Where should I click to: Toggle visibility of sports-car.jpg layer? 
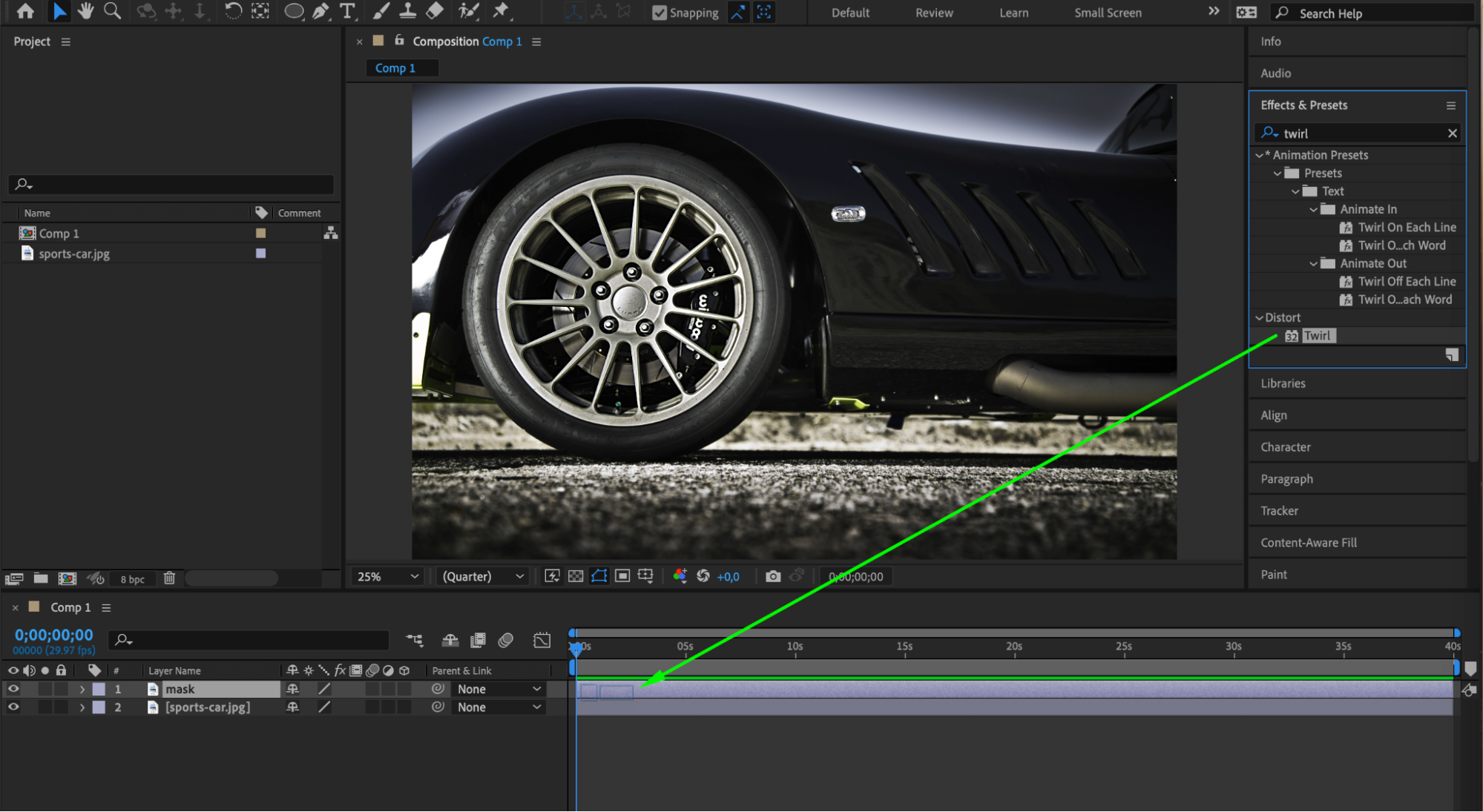13,707
